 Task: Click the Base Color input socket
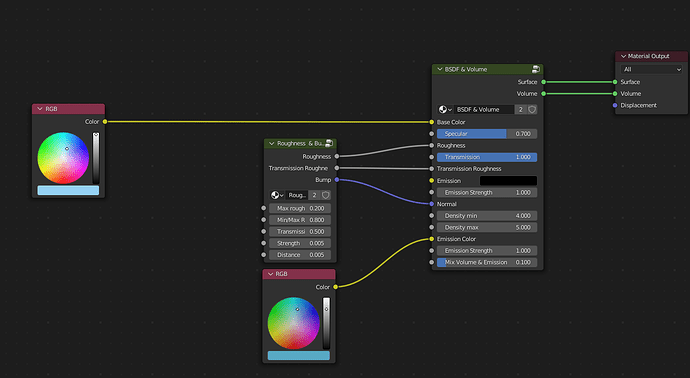432,122
